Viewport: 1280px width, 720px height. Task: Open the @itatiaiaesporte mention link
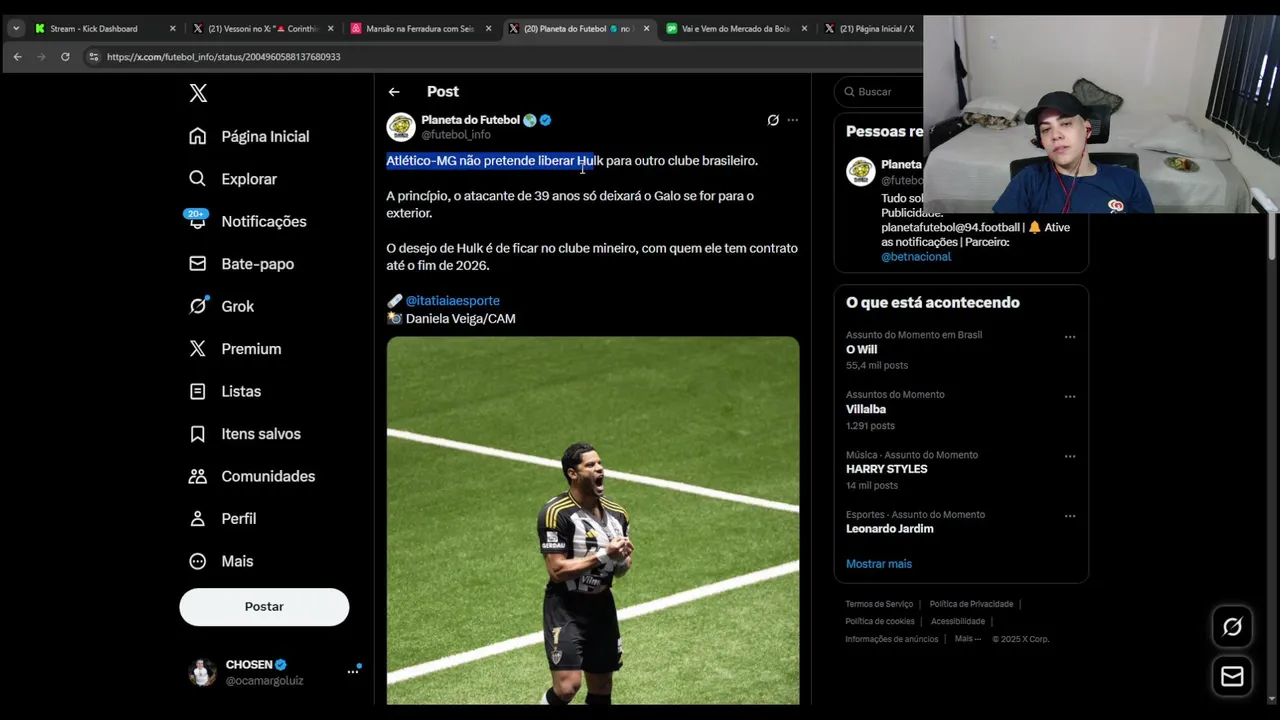(x=452, y=301)
